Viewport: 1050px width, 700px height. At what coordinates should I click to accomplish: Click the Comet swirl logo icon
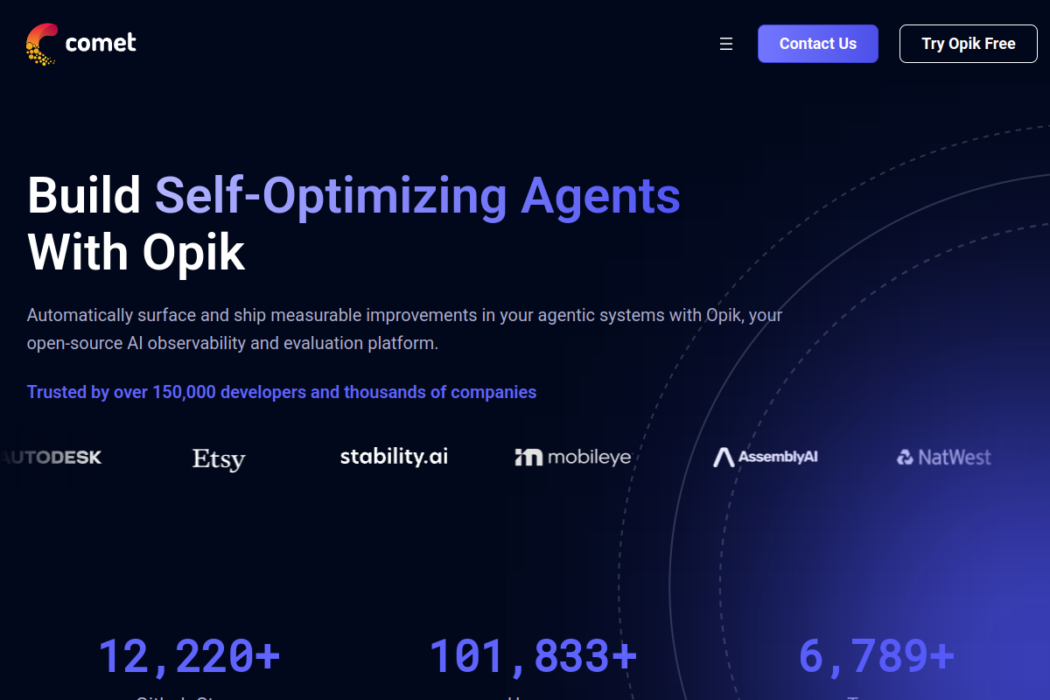41,44
